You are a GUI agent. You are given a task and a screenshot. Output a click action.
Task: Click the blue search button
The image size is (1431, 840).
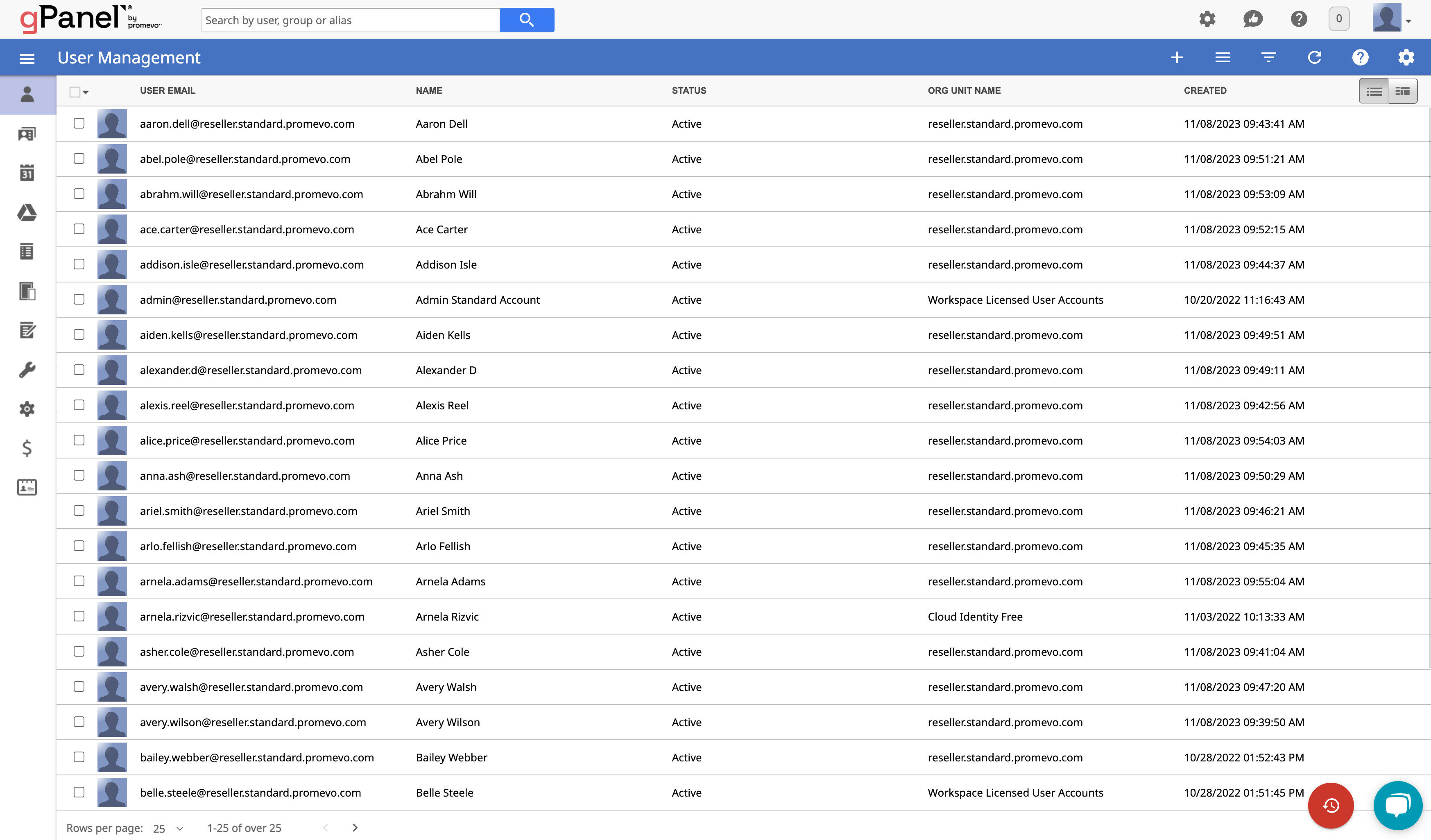(526, 20)
